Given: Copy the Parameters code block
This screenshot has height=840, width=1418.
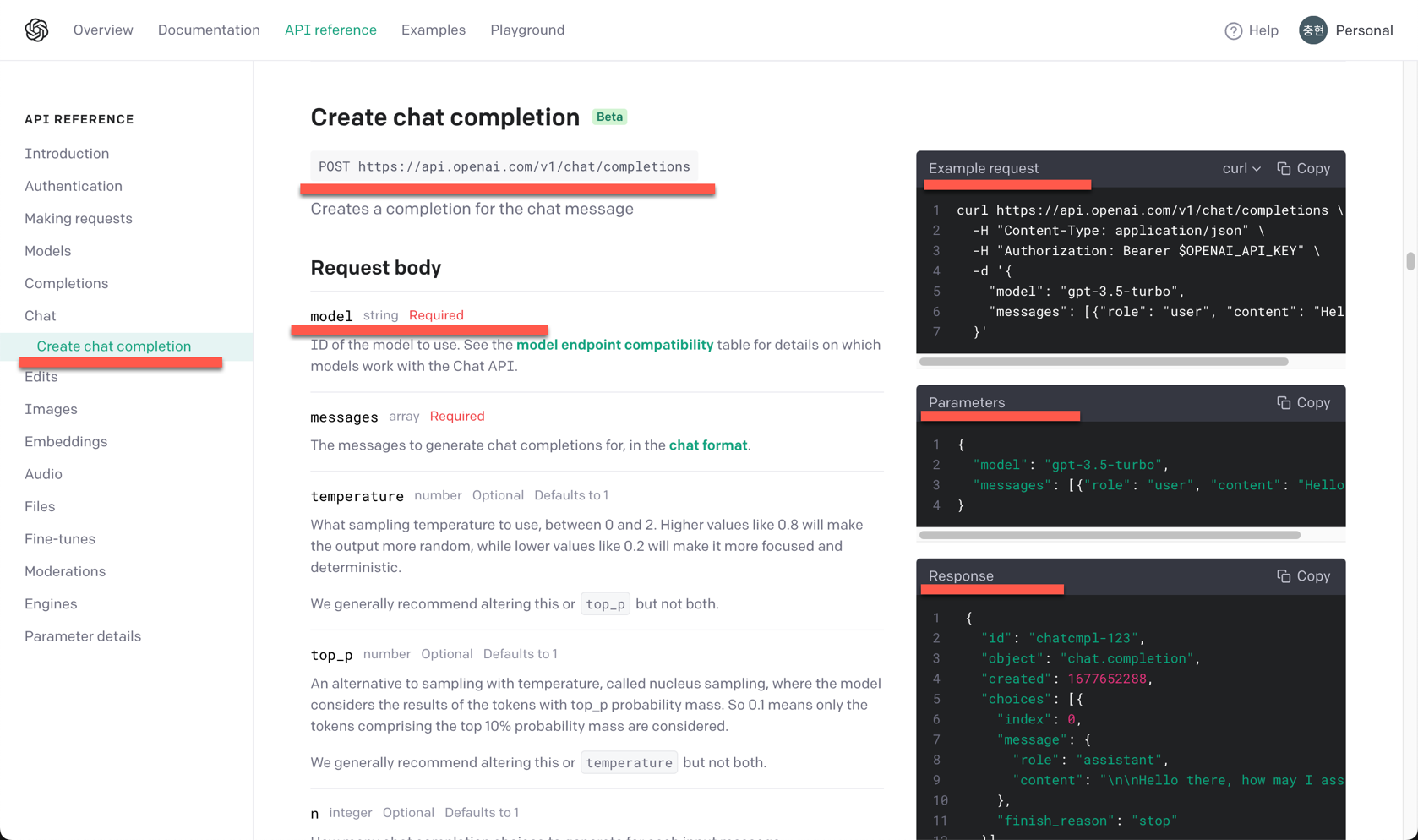Looking at the screenshot, I should pos(1303,402).
